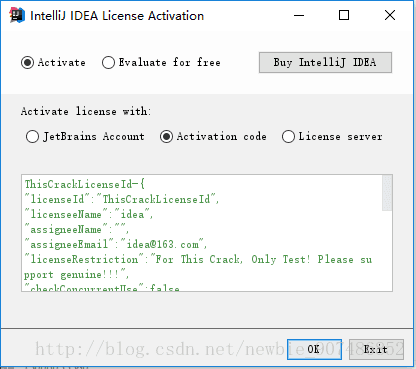Screen dimensions: 416x369
Task: Place cursor on the assigneeEmail line
Action: tap(115, 244)
